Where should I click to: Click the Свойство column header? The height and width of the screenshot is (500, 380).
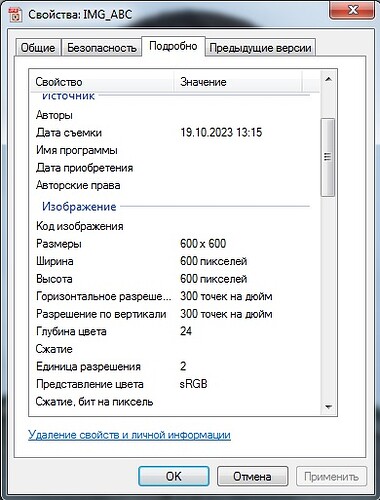click(102, 82)
